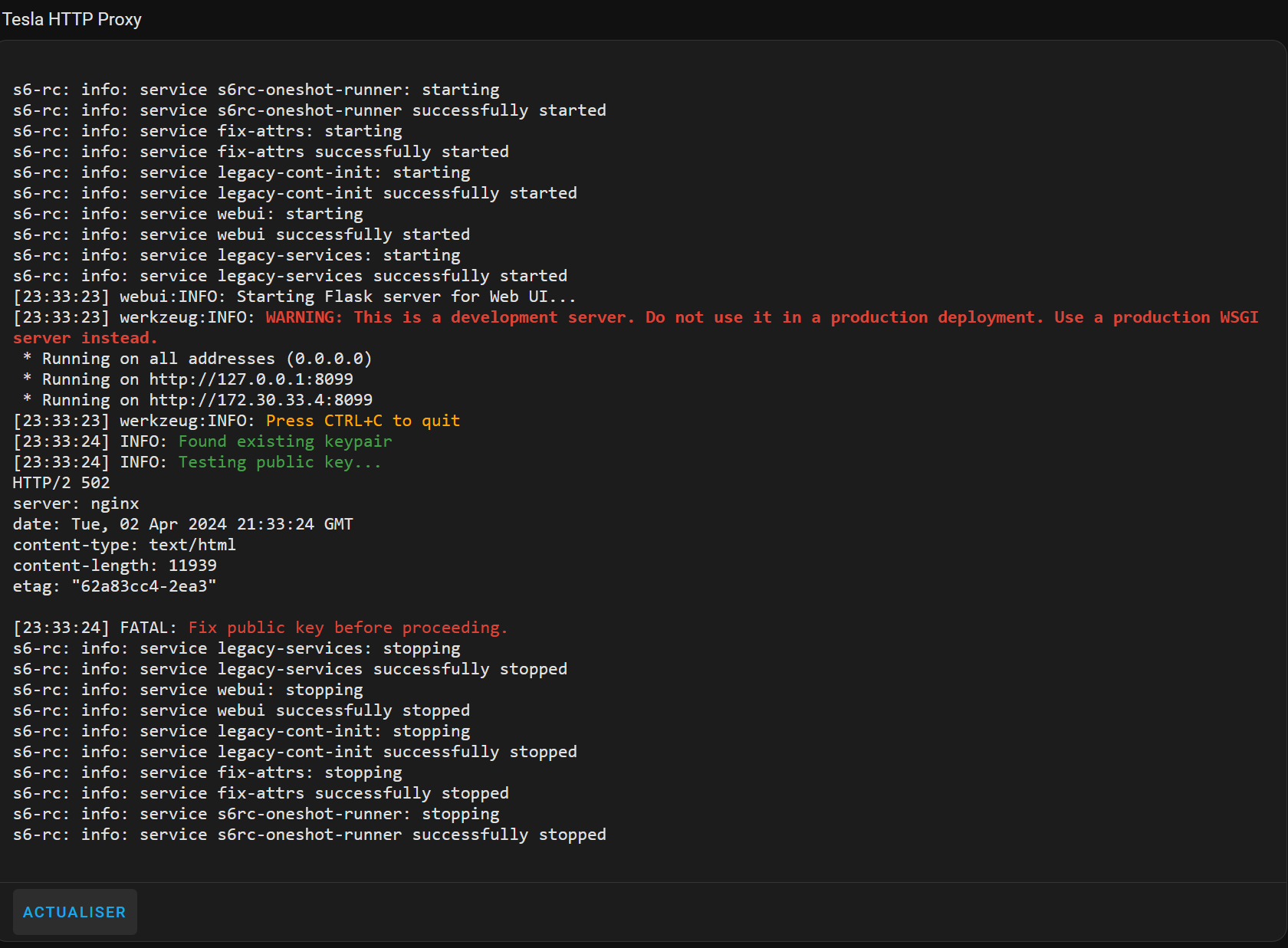Click 'legacy-cont-init successfully started' line
This screenshot has height=948, width=1288.
coord(295,193)
